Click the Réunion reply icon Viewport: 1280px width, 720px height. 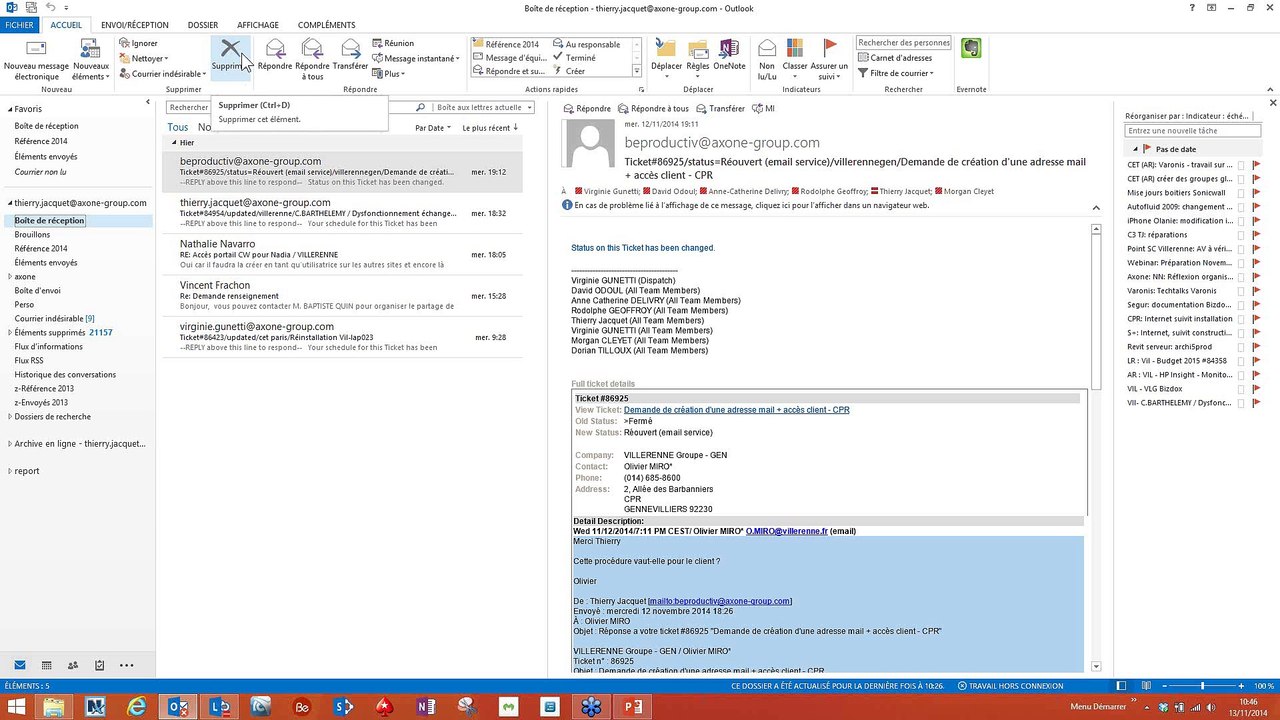coord(377,44)
